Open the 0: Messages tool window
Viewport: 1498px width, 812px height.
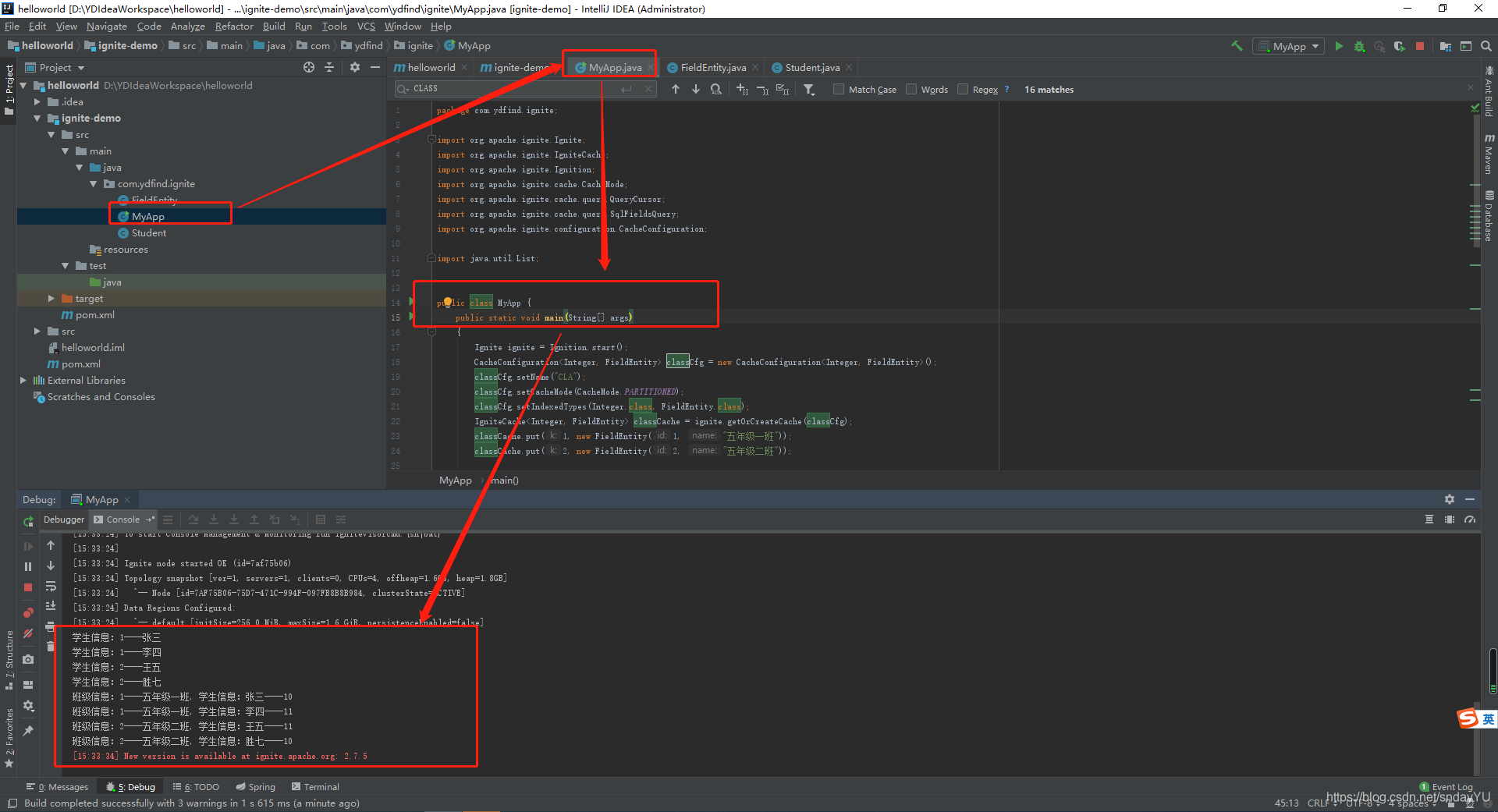(x=57, y=787)
